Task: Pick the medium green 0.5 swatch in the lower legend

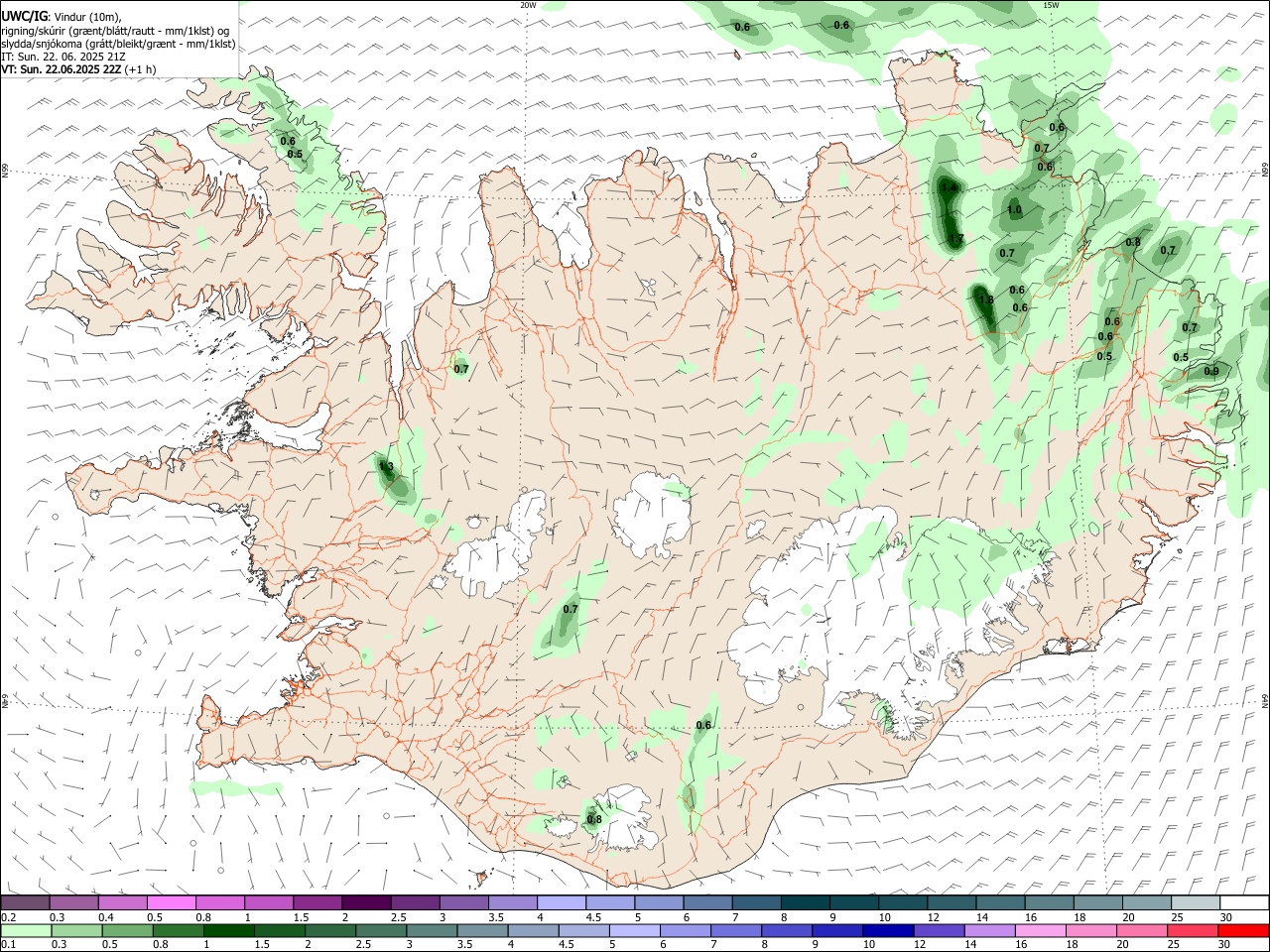Action: coord(127,931)
